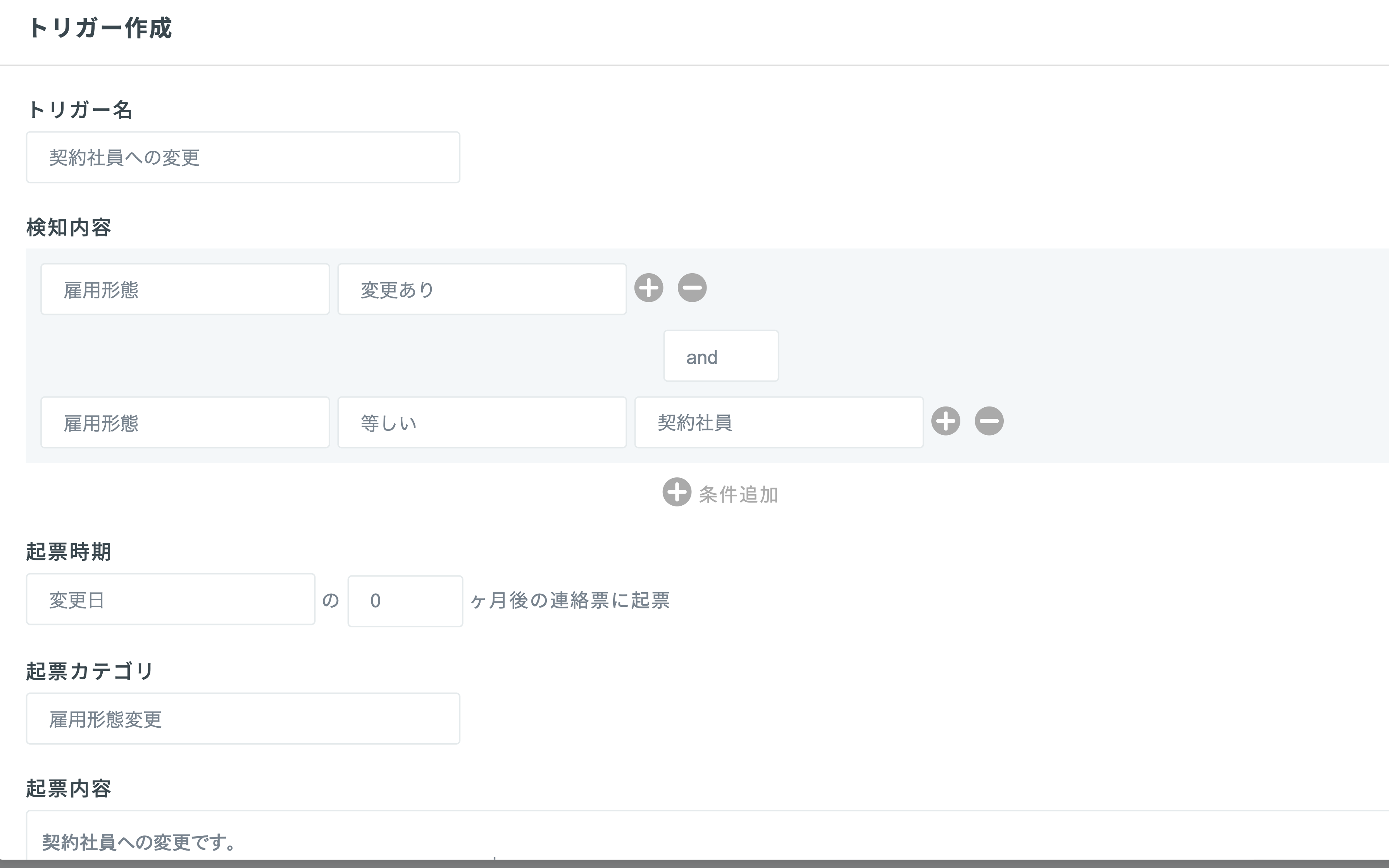The height and width of the screenshot is (868, 1389).
Task: Focus the トリガー名 input field
Action: (x=243, y=157)
